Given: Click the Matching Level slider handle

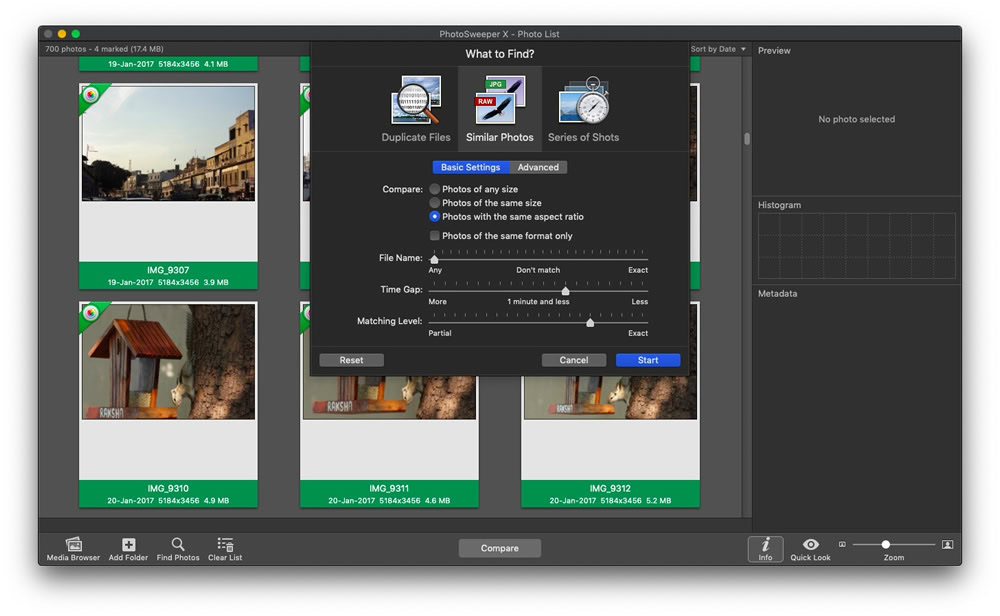Looking at the screenshot, I should pos(590,323).
